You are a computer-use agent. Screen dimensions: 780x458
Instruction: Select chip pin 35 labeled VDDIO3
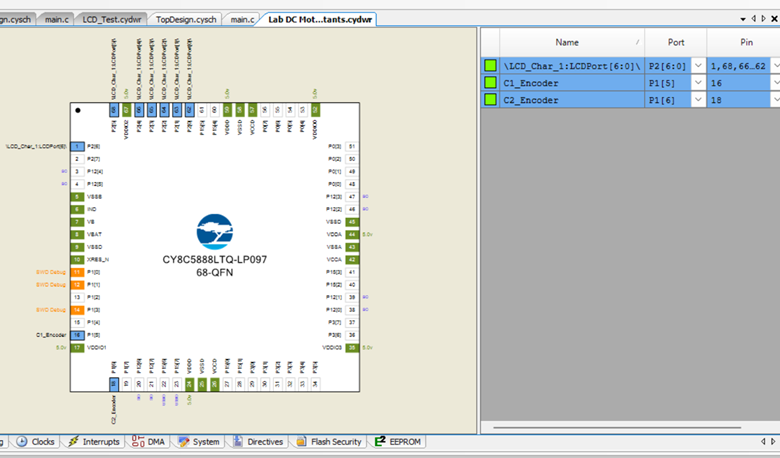coord(352,348)
